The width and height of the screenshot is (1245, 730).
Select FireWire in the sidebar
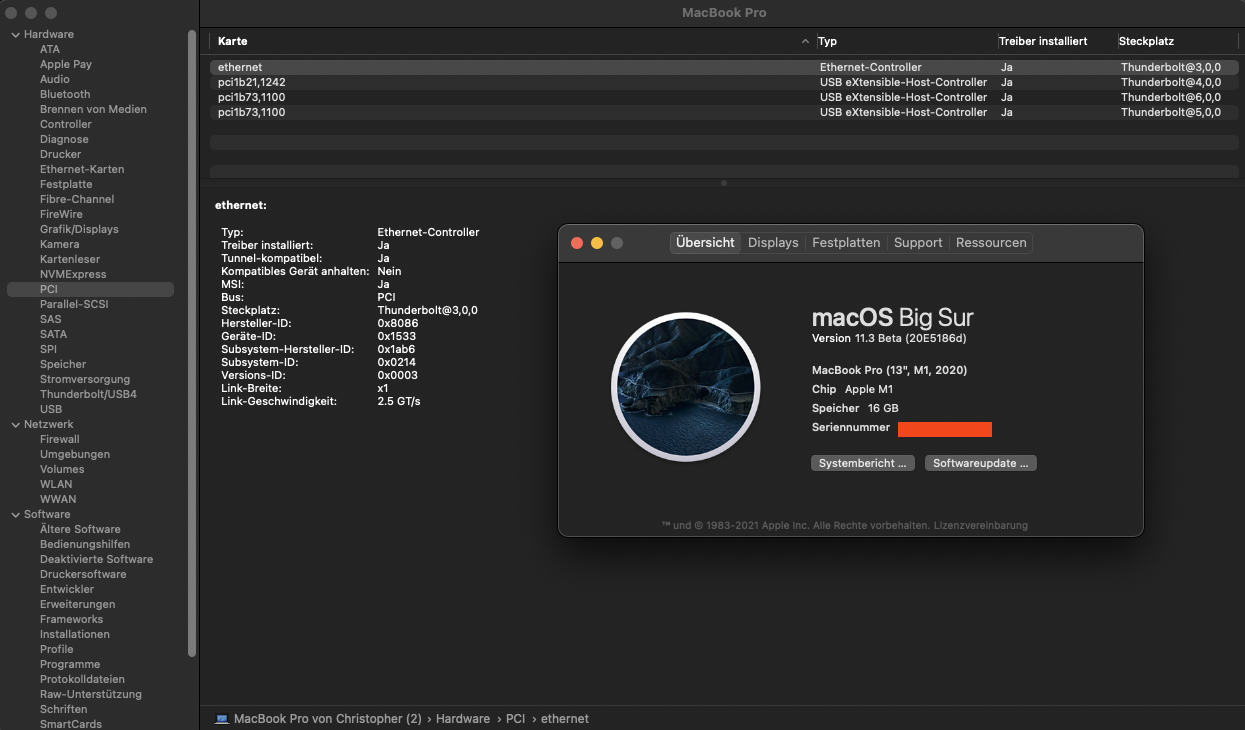pos(61,214)
